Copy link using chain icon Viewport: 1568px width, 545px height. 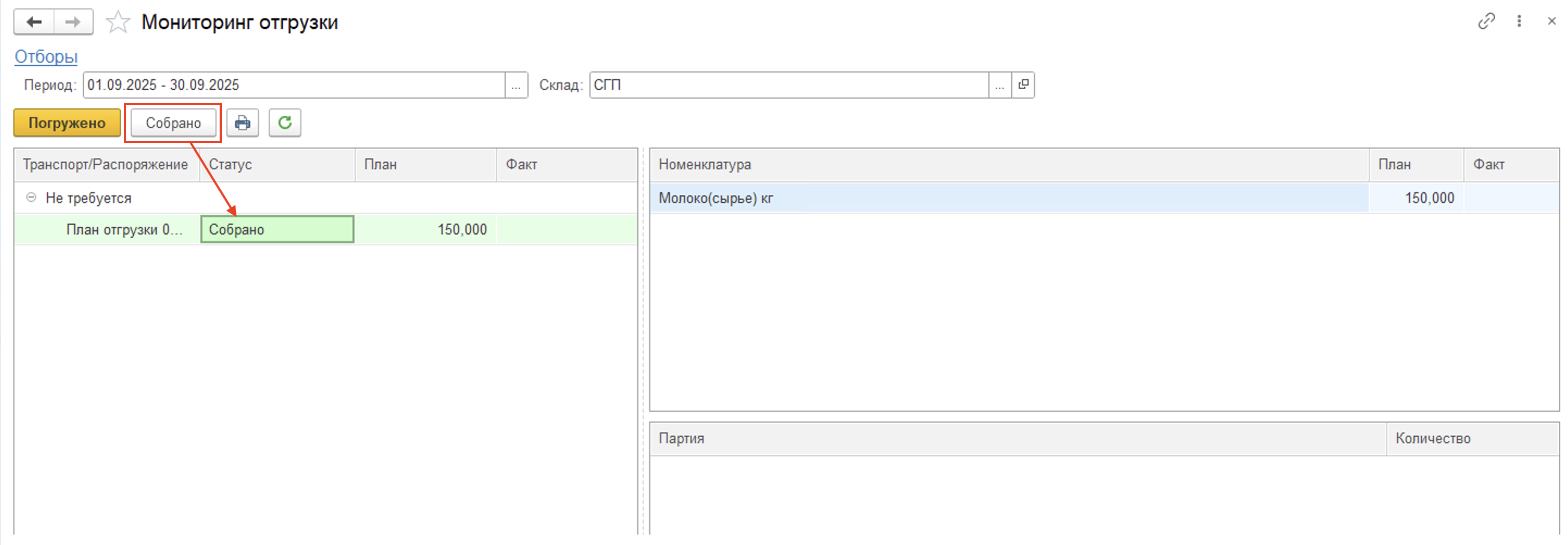(1486, 21)
